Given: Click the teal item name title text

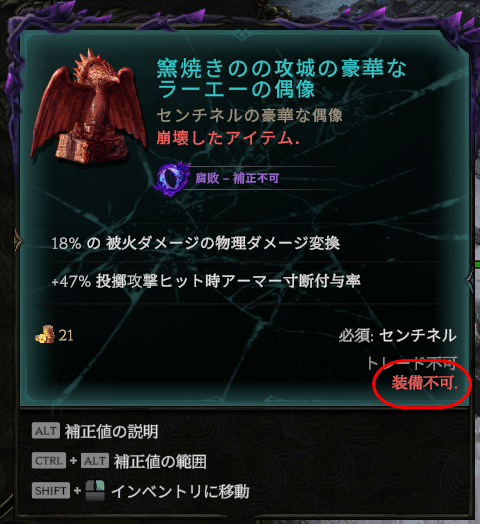Looking at the screenshot, I should coord(281,79).
